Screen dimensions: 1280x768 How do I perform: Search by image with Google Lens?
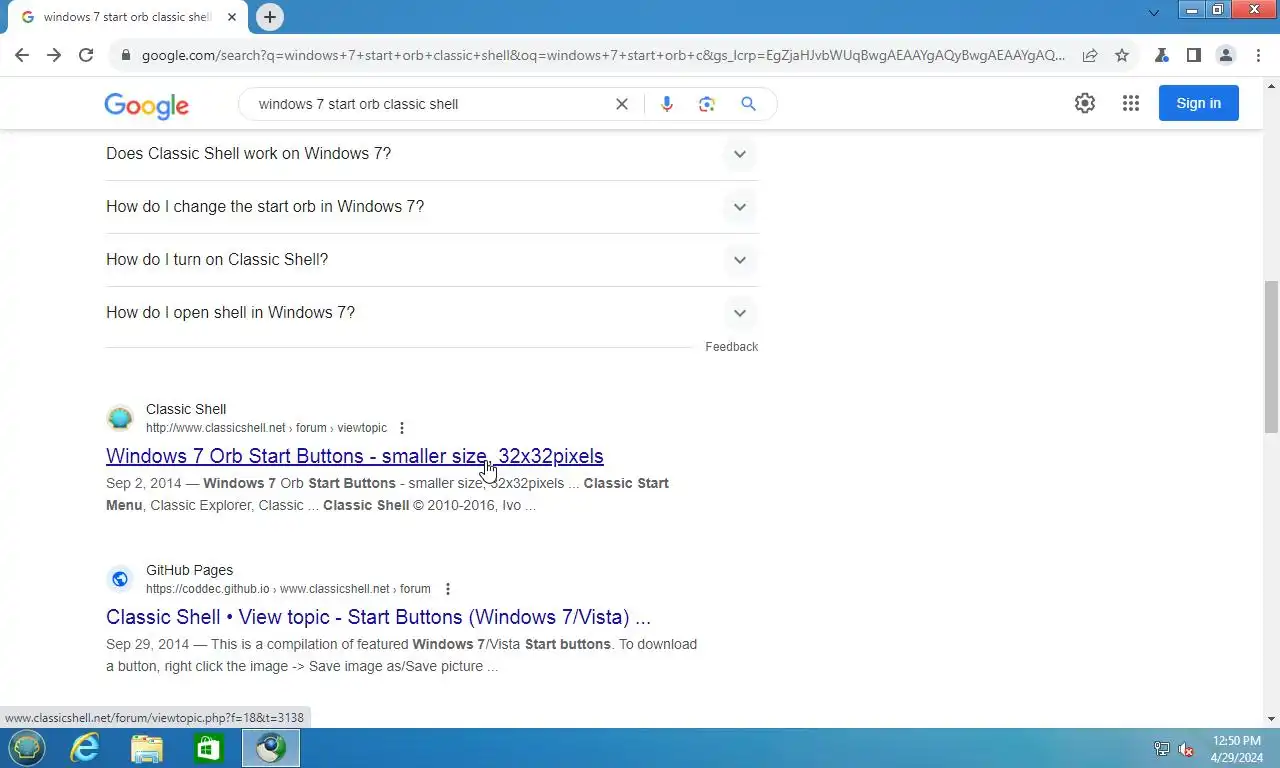click(x=707, y=104)
